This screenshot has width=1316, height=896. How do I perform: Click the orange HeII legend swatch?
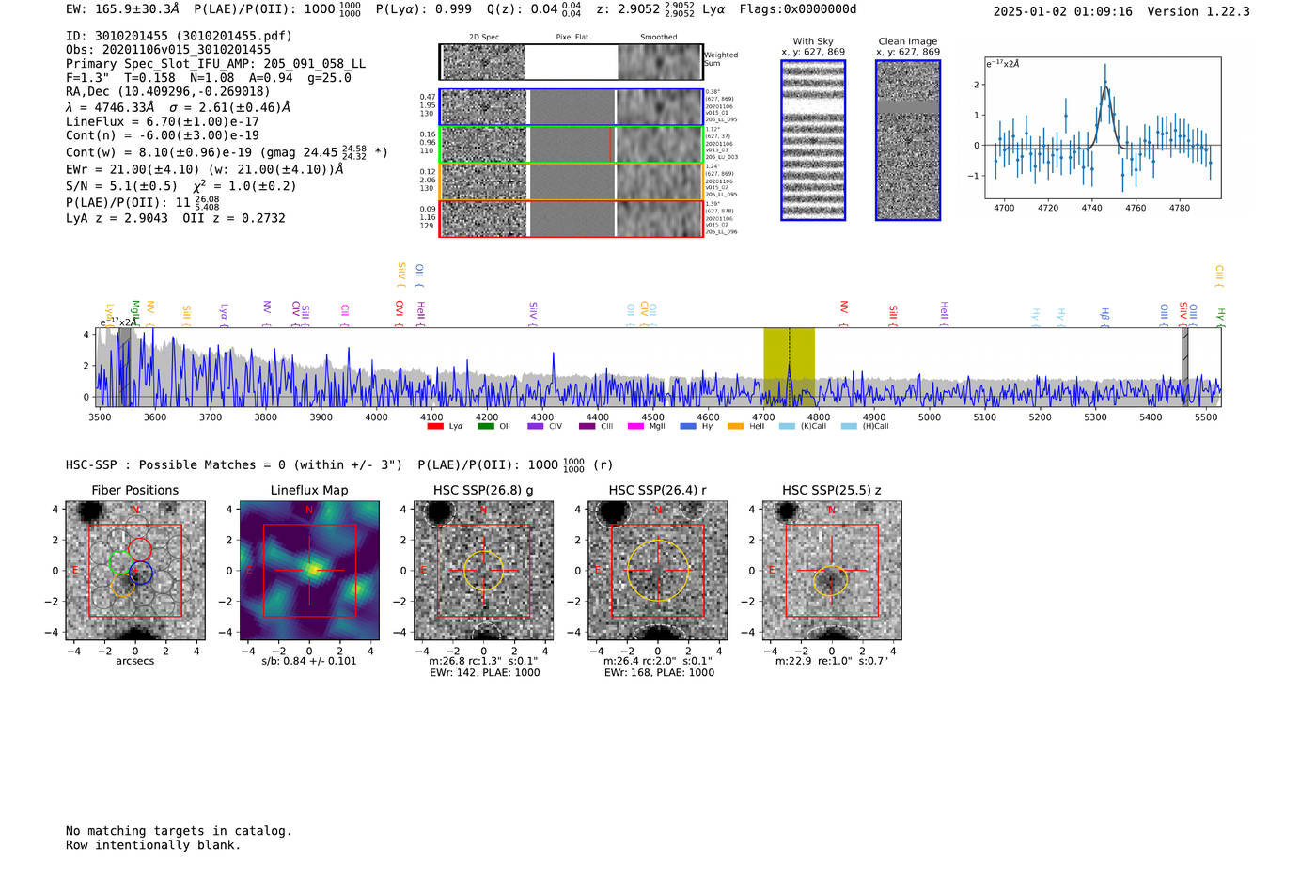[x=735, y=426]
